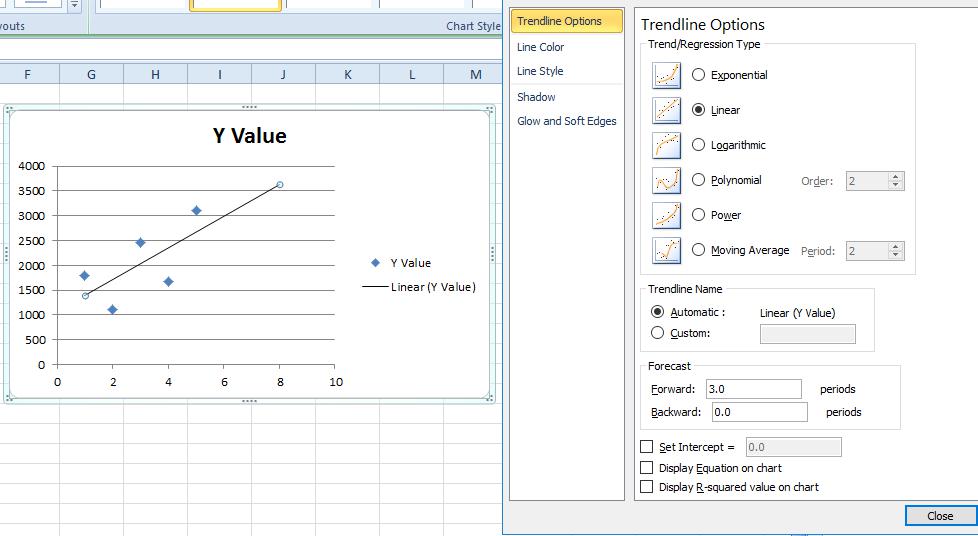This screenshot has width=978, height=536.
Task: Select column header M
Action: (x=475, y=74)
